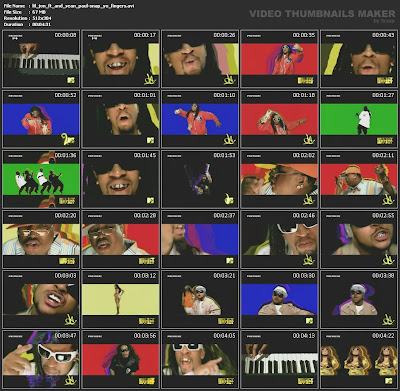
Task: Click the red frame stamped 00:03:56
Action: 120,360
